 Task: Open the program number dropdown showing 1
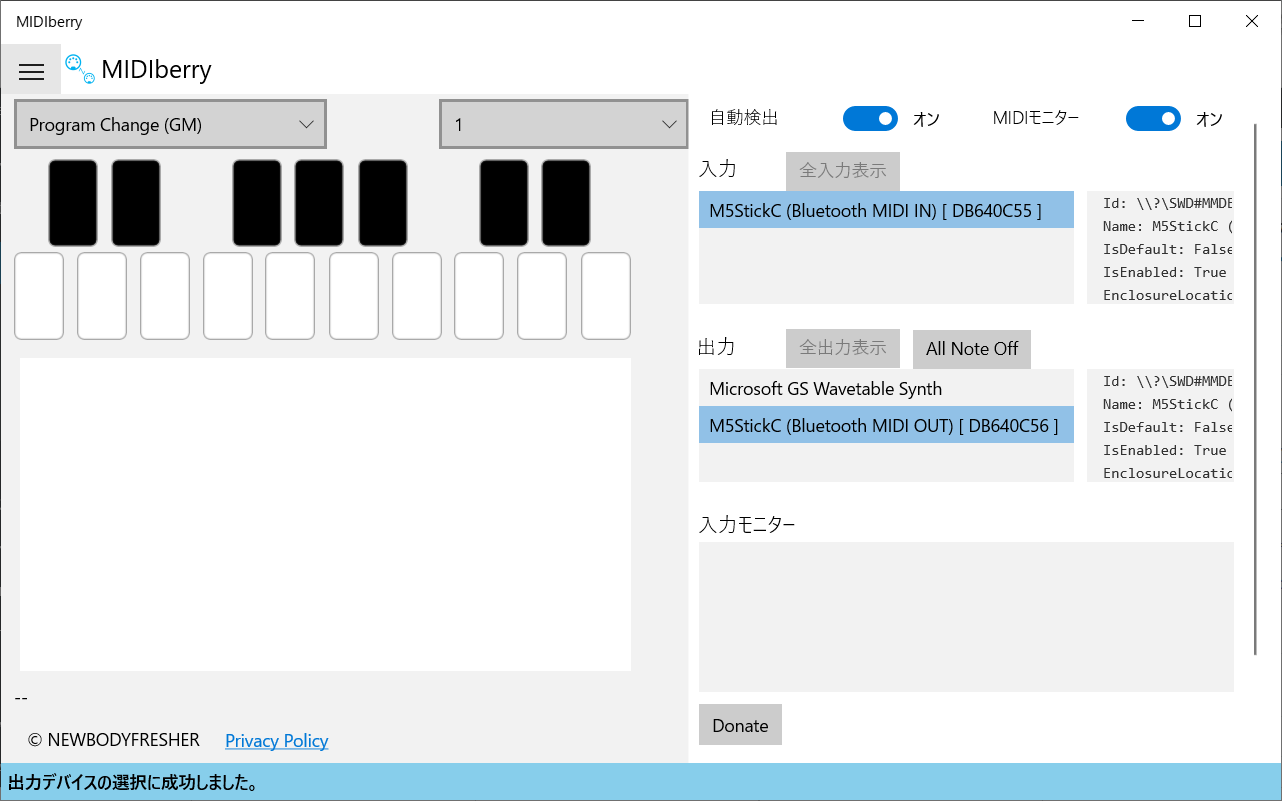tap(563, 125)
